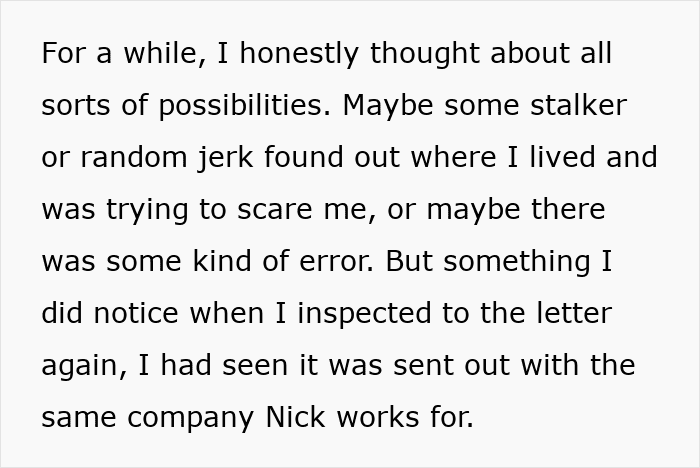Click the word 'Nick' in last line
The width and height of the screenshot is (700, 468).
pyautogui.click(x=295, y=417)
